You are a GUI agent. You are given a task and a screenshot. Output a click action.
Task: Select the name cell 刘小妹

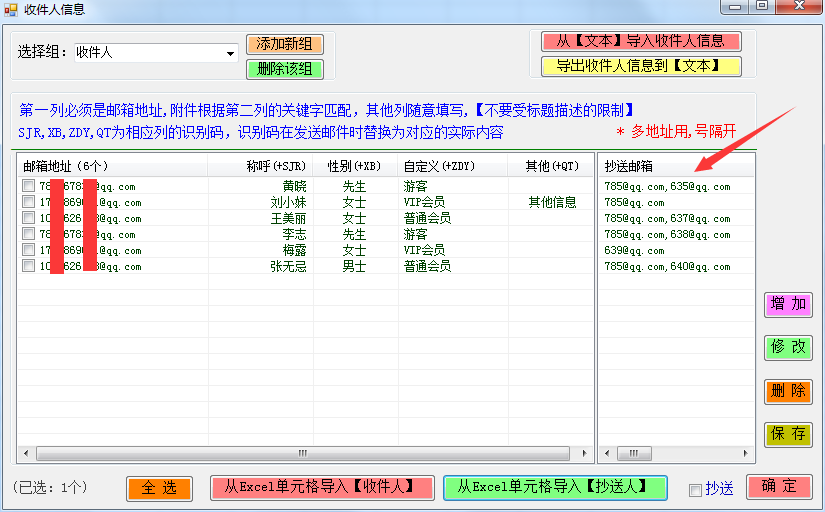click(x=288, y=202)
